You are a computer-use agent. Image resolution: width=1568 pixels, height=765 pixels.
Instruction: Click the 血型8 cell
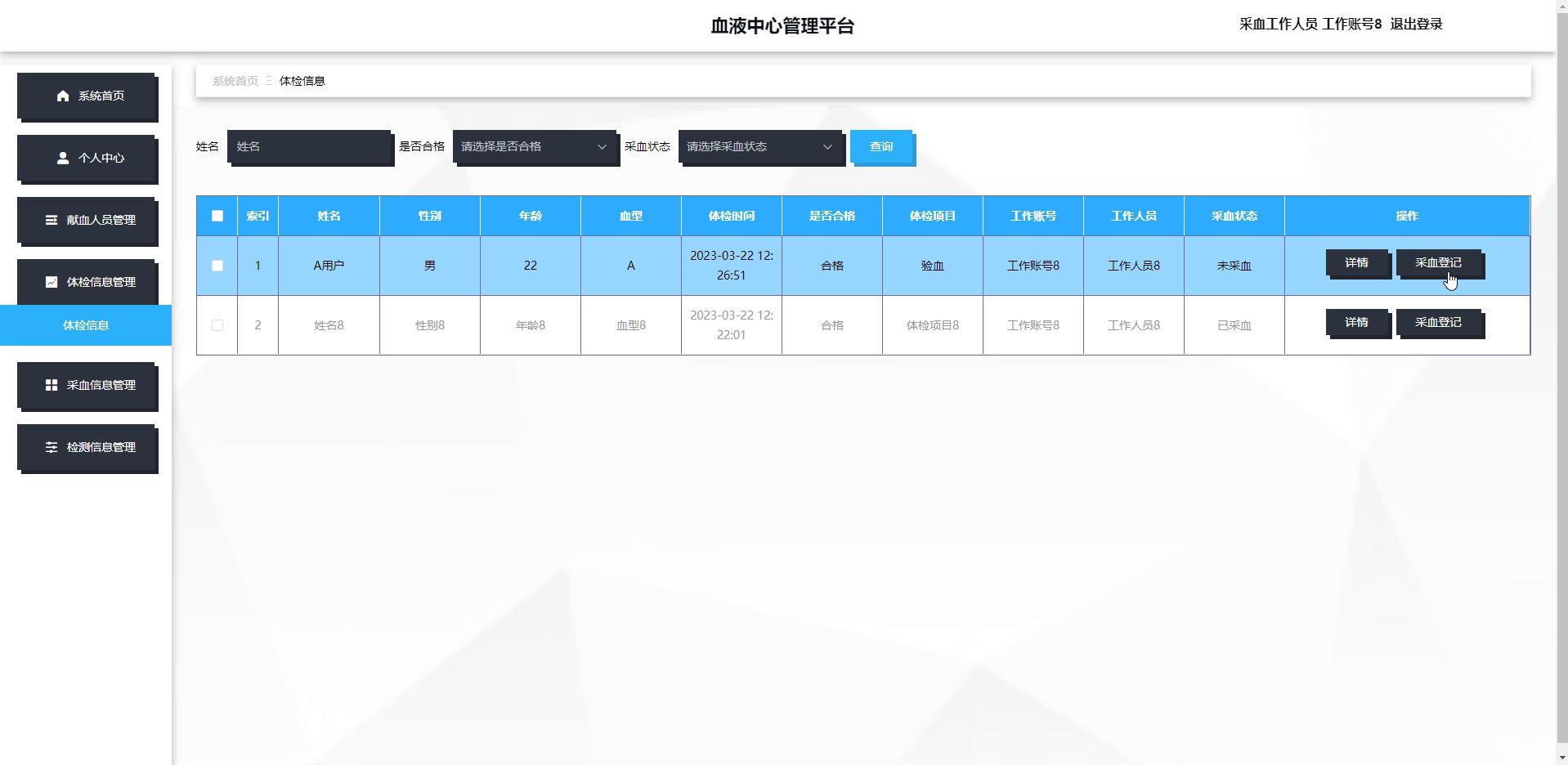tap(631, 325)
